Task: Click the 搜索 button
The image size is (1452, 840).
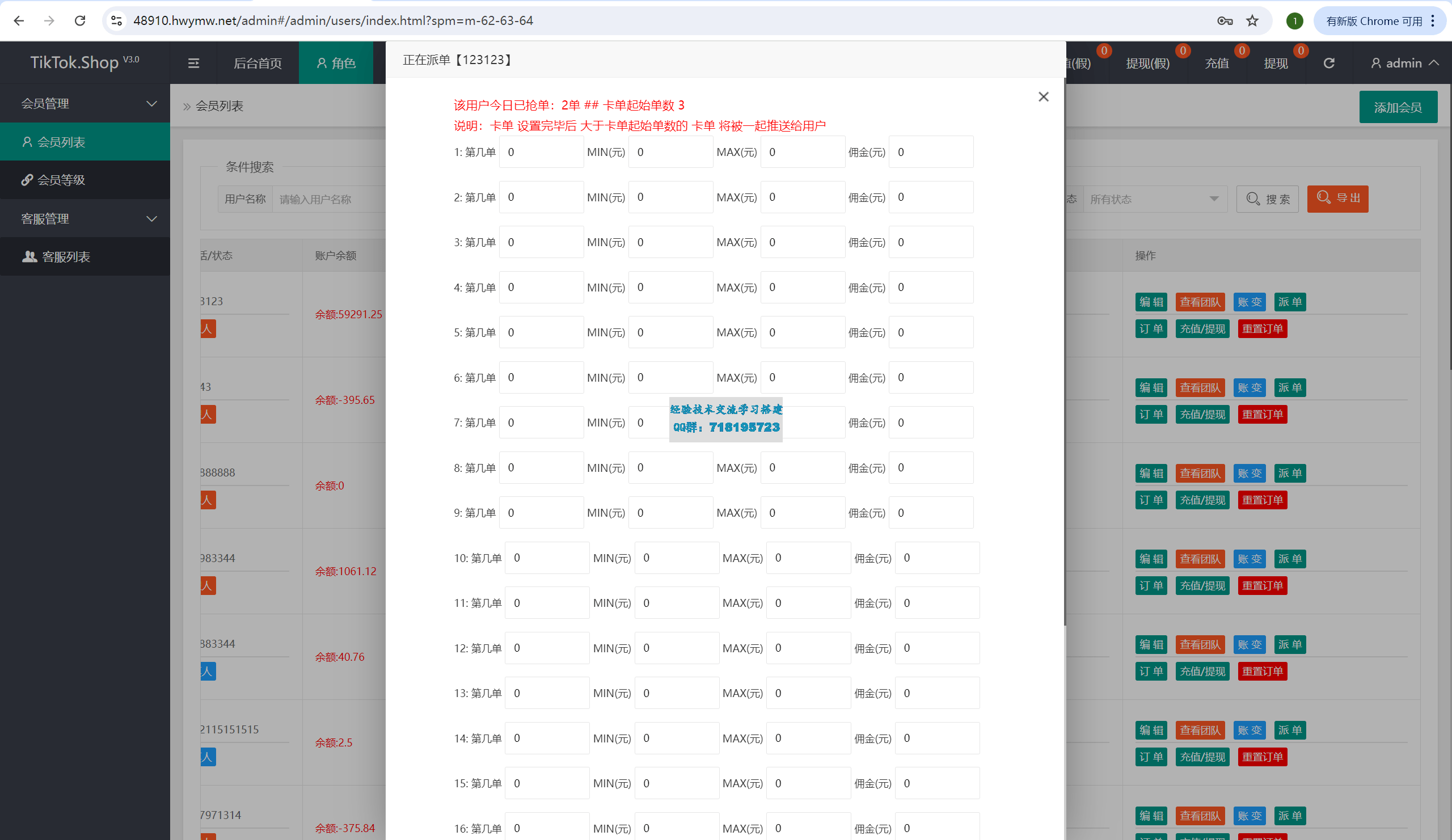Action: point(1267,199)
